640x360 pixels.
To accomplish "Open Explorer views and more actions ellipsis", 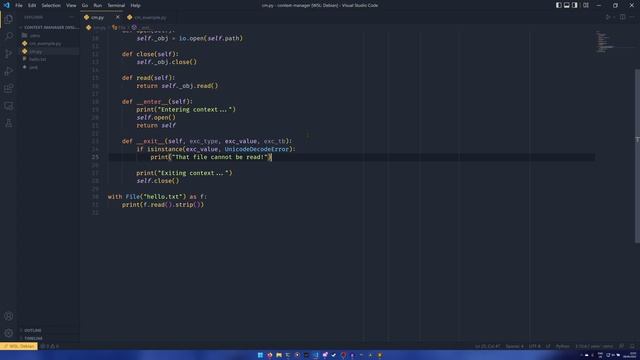I will coord(71,17).
